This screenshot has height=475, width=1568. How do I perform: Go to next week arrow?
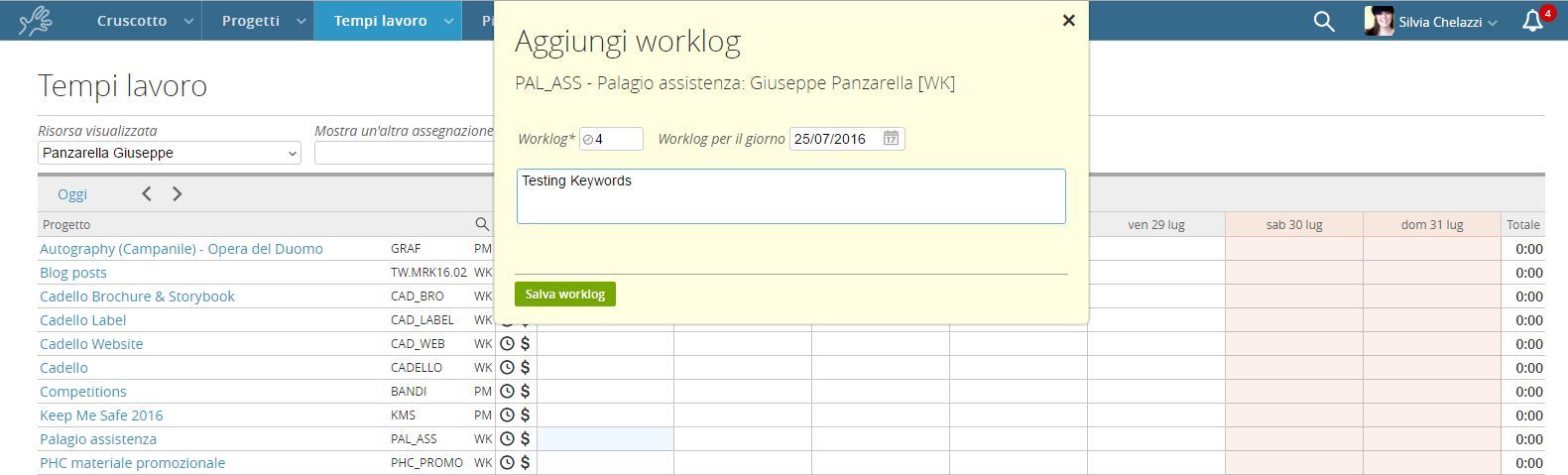[x=178, y=194]
